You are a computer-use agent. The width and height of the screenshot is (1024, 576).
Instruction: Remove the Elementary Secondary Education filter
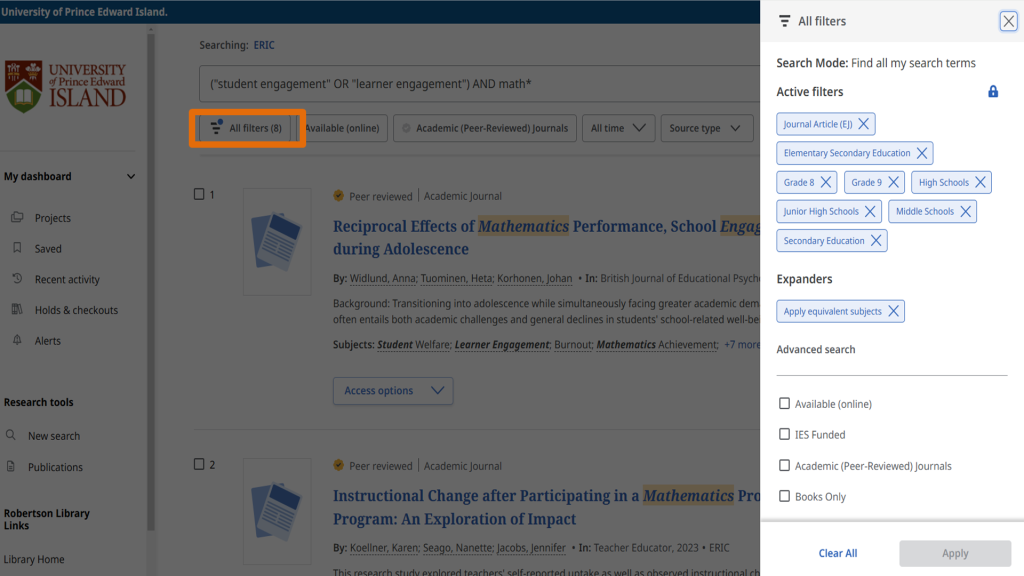tap(922, 153)
